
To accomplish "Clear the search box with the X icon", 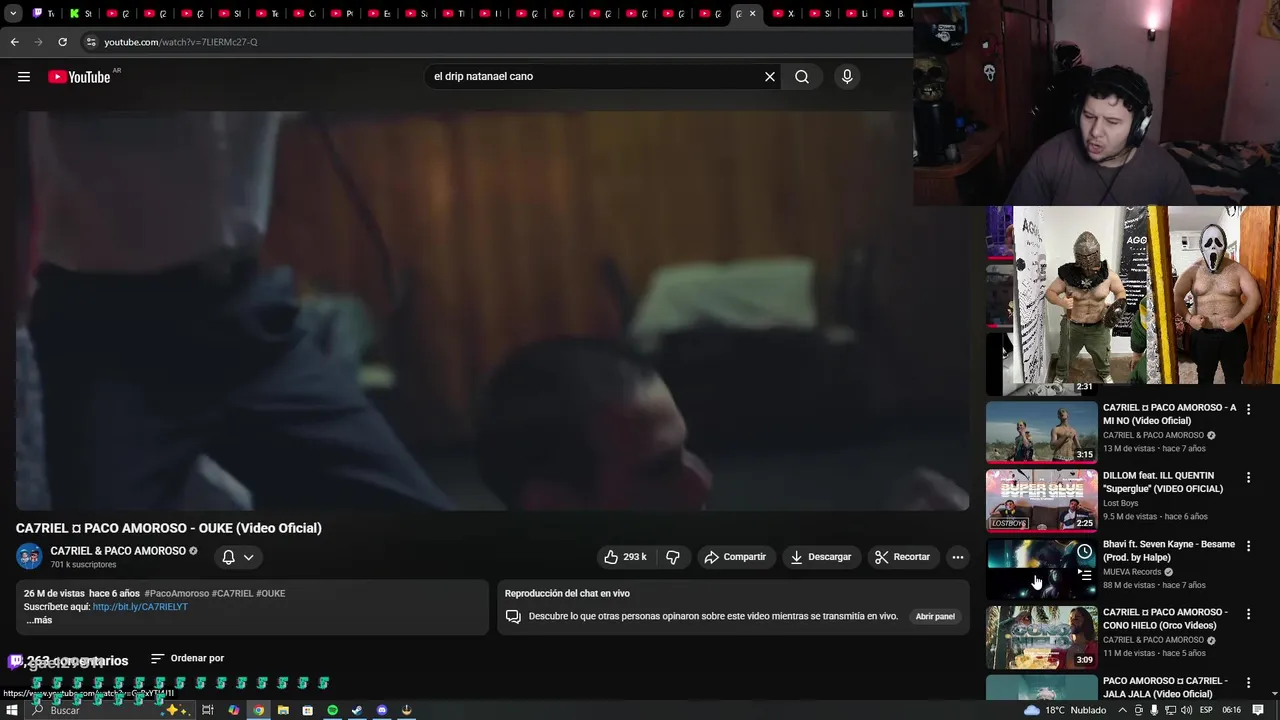I will [x=770, y=77].
